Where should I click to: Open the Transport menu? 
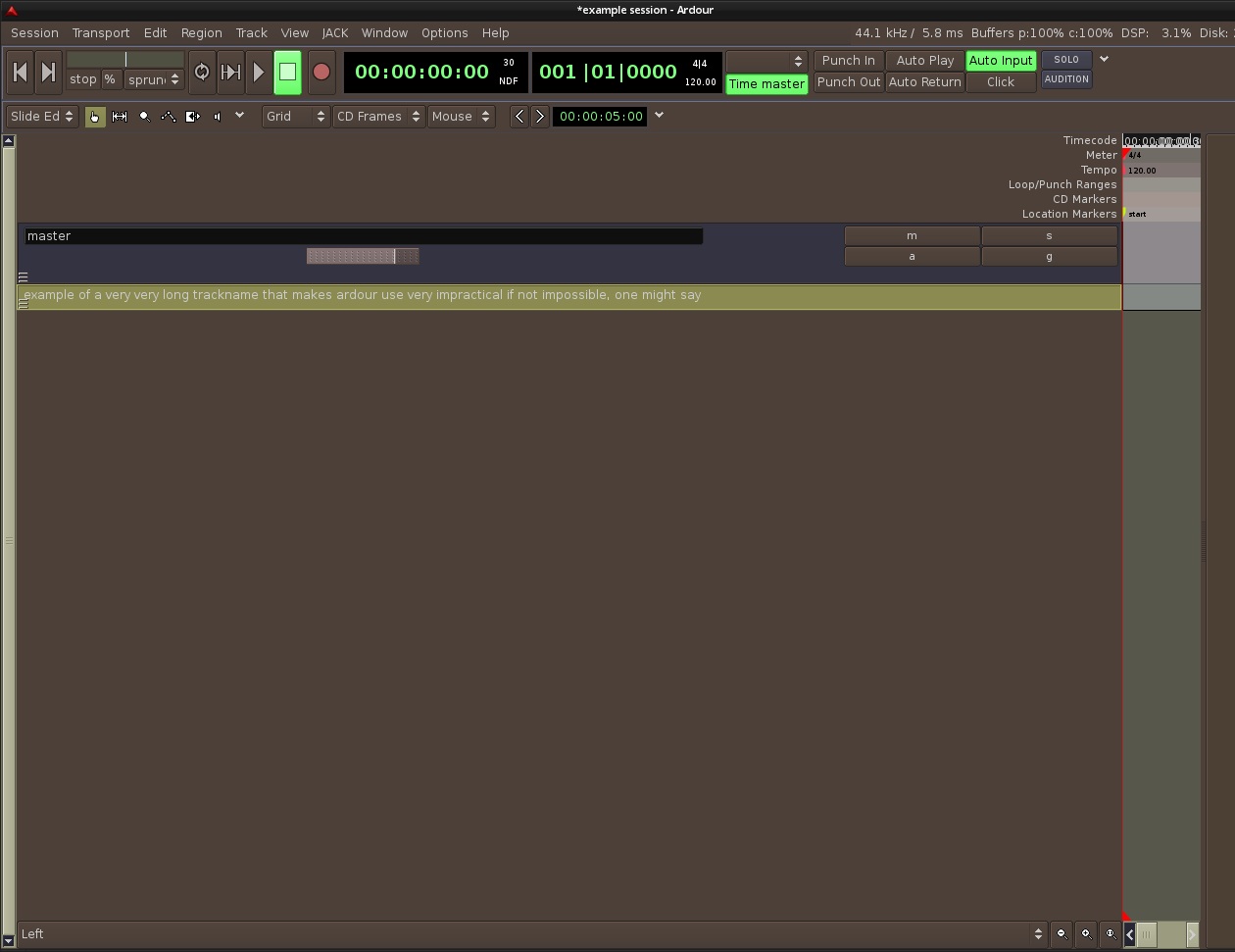pyautogui.click(x=101, y=33)
